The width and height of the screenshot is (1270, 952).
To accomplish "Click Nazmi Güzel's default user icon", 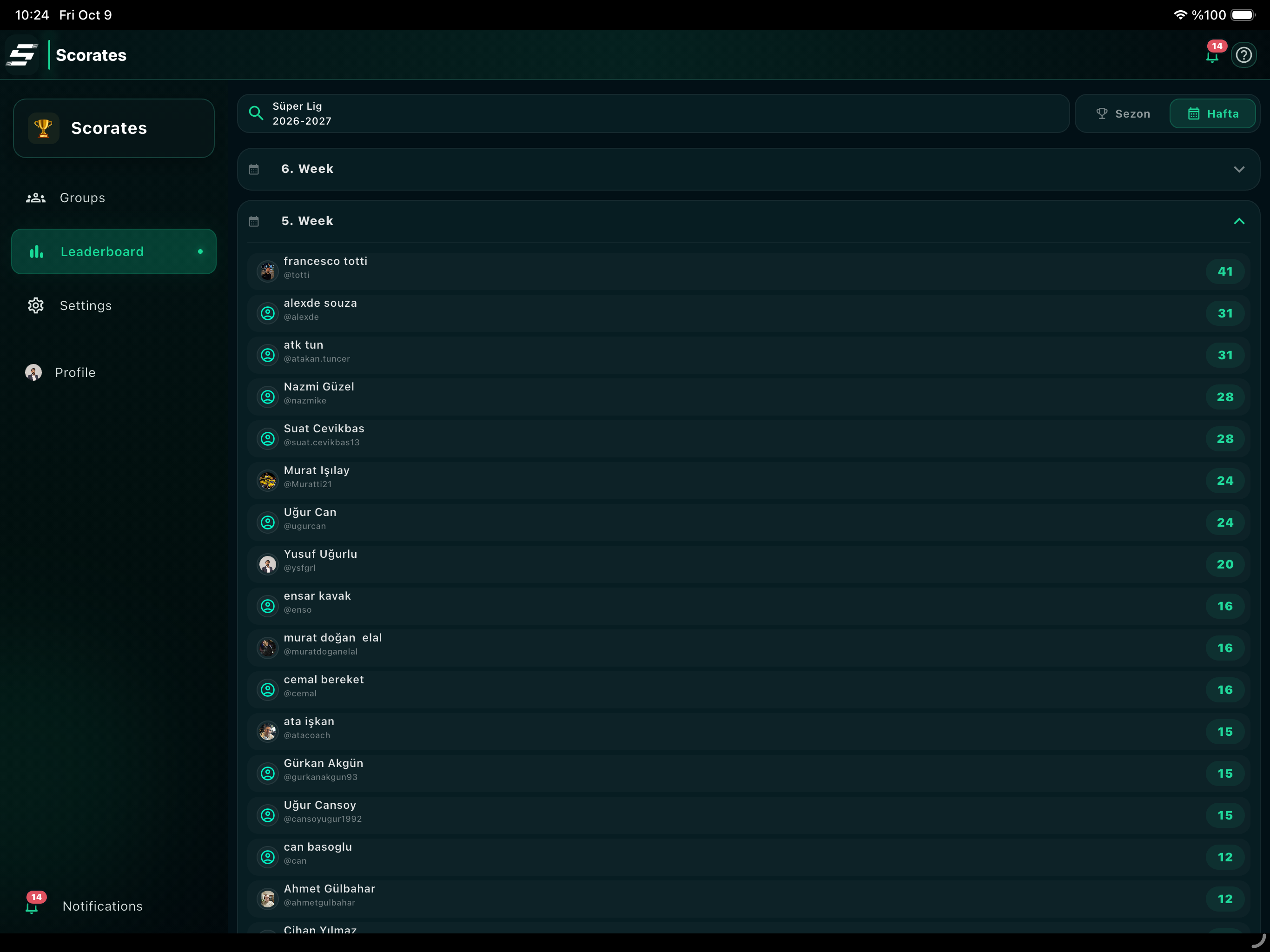I will [268, 397].
